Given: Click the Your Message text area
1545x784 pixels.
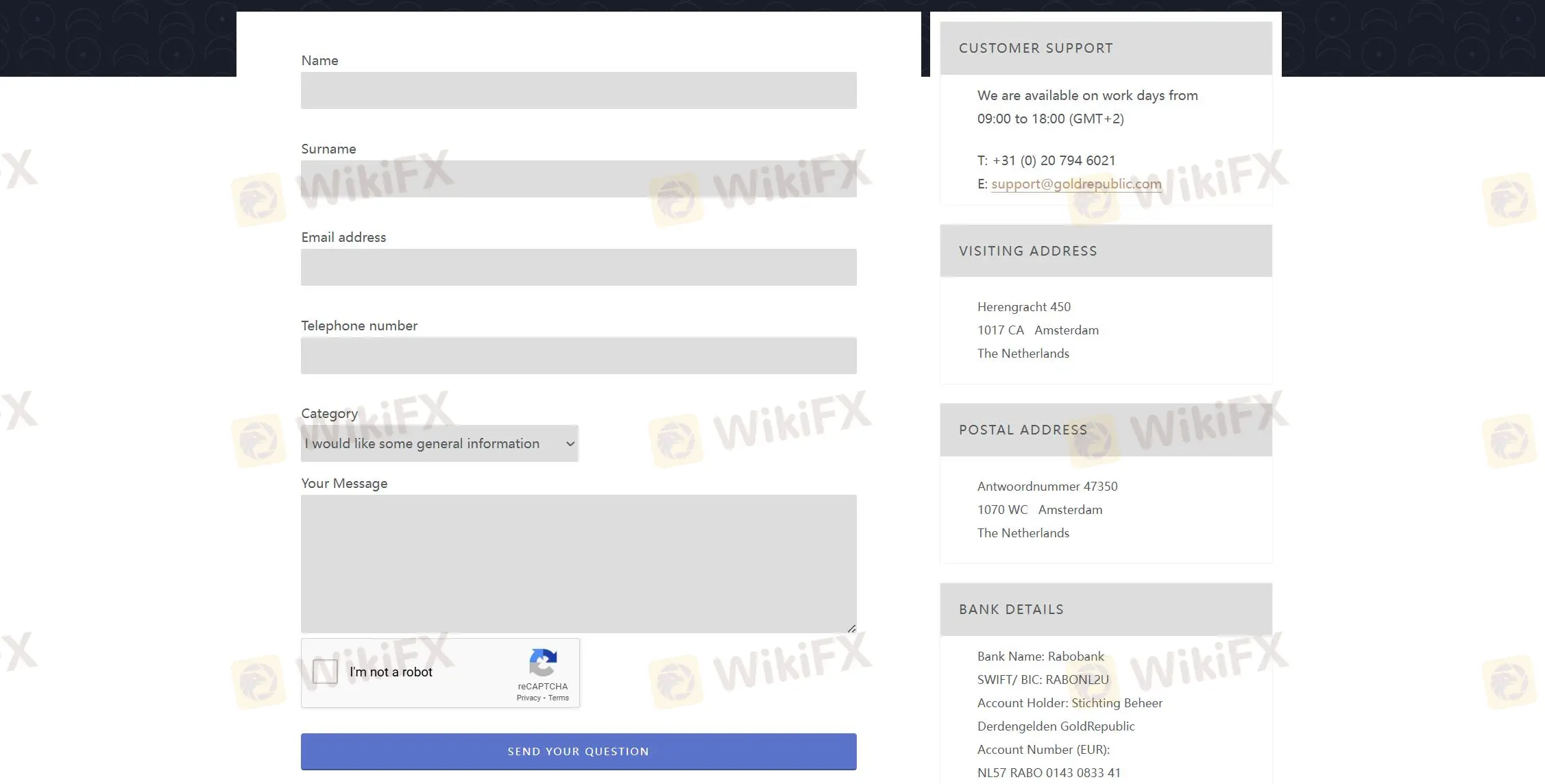Looking at the screenshot, I should tap(578, 563).
